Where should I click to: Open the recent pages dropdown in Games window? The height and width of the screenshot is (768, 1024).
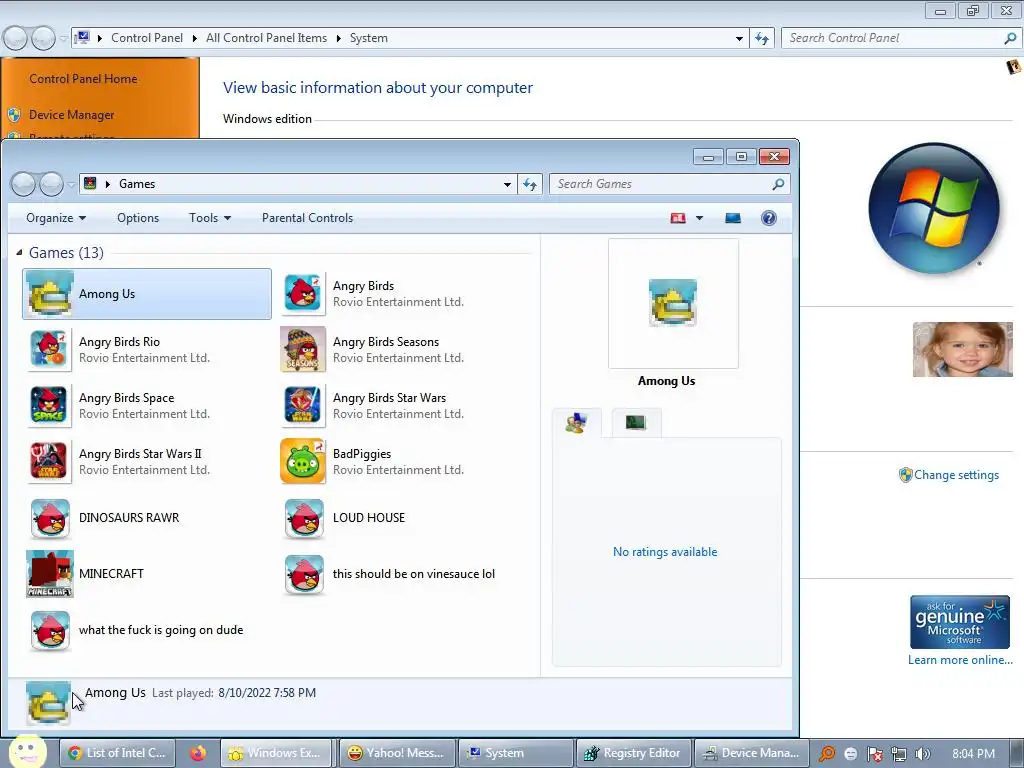[x=71, y=185]
